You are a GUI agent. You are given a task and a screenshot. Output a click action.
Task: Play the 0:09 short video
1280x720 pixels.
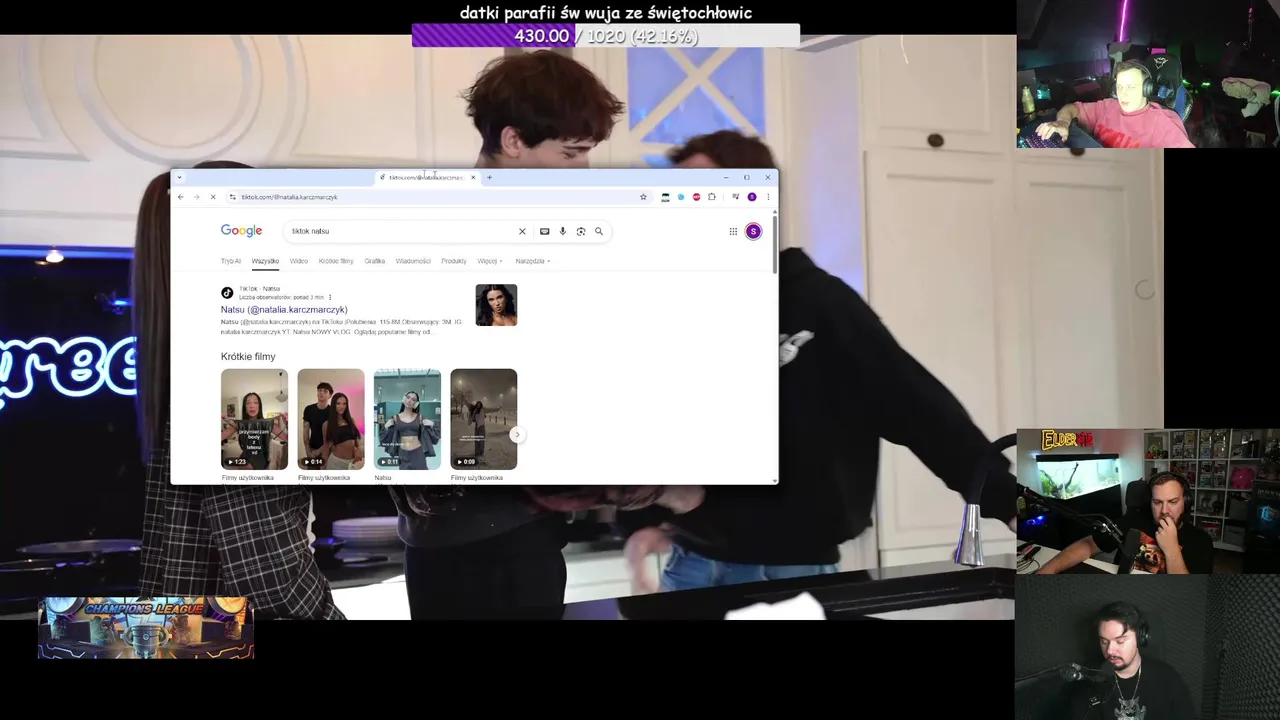pos(484,419)
